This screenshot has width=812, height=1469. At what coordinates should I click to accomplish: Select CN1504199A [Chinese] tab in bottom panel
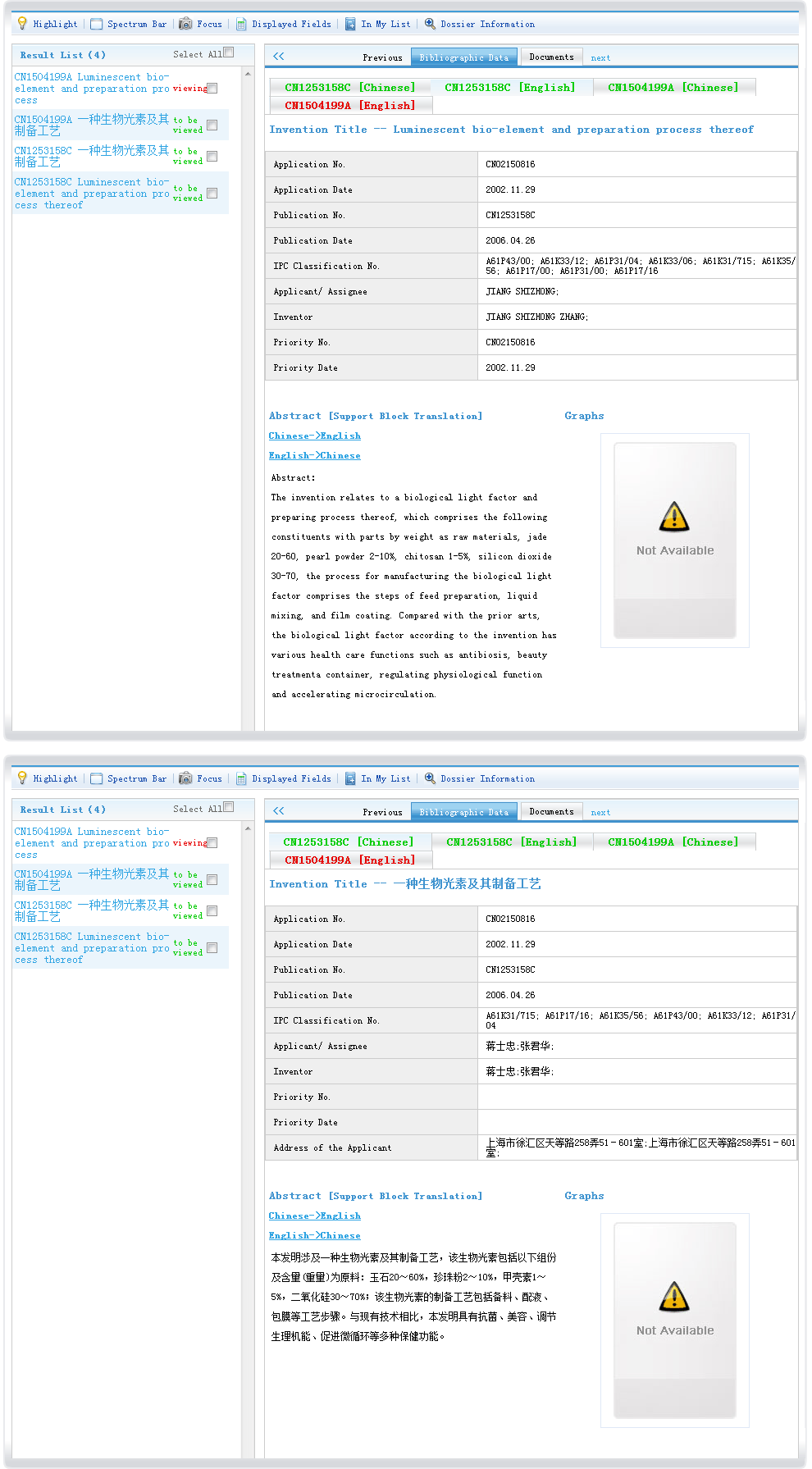point(673,842)
